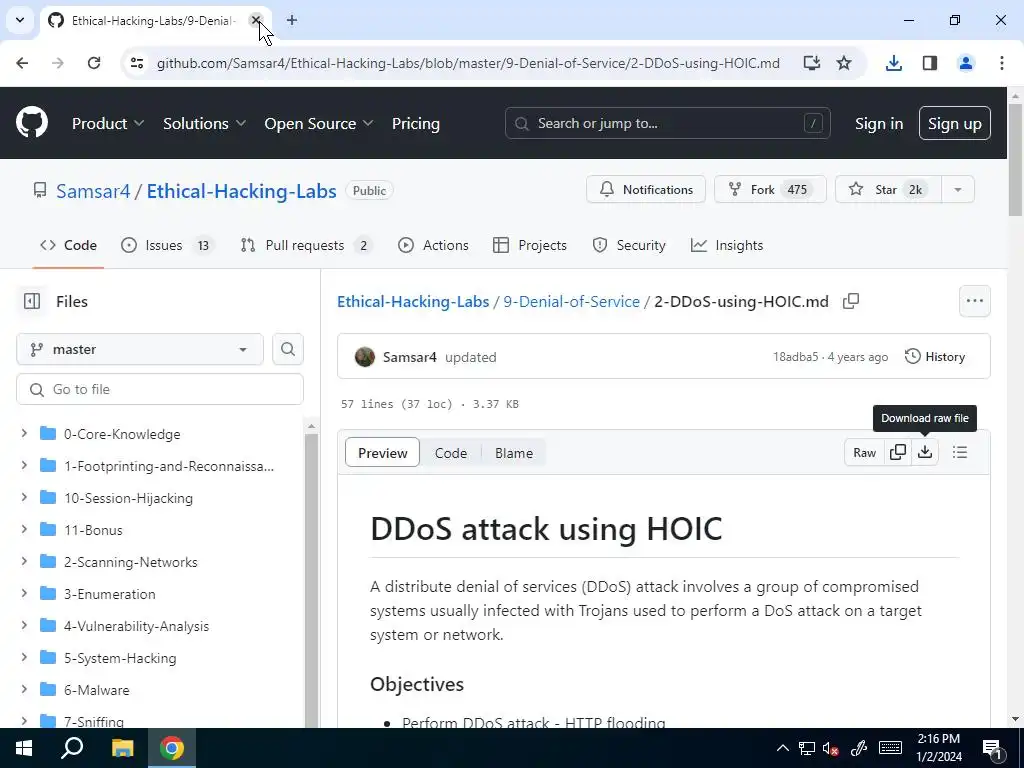Switch to Code file view
This screenshot has height=768, width=1024.
point(451,453)
